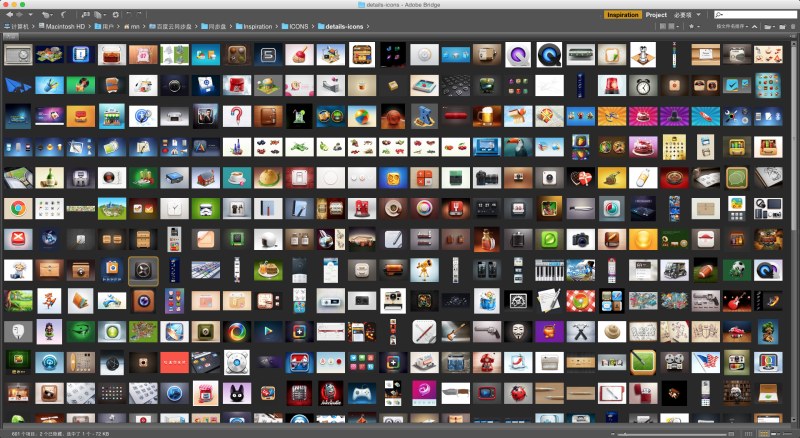800x438 pixels.
Task: Select the blue paper plane thumbnail
Action: pos(18,86)
